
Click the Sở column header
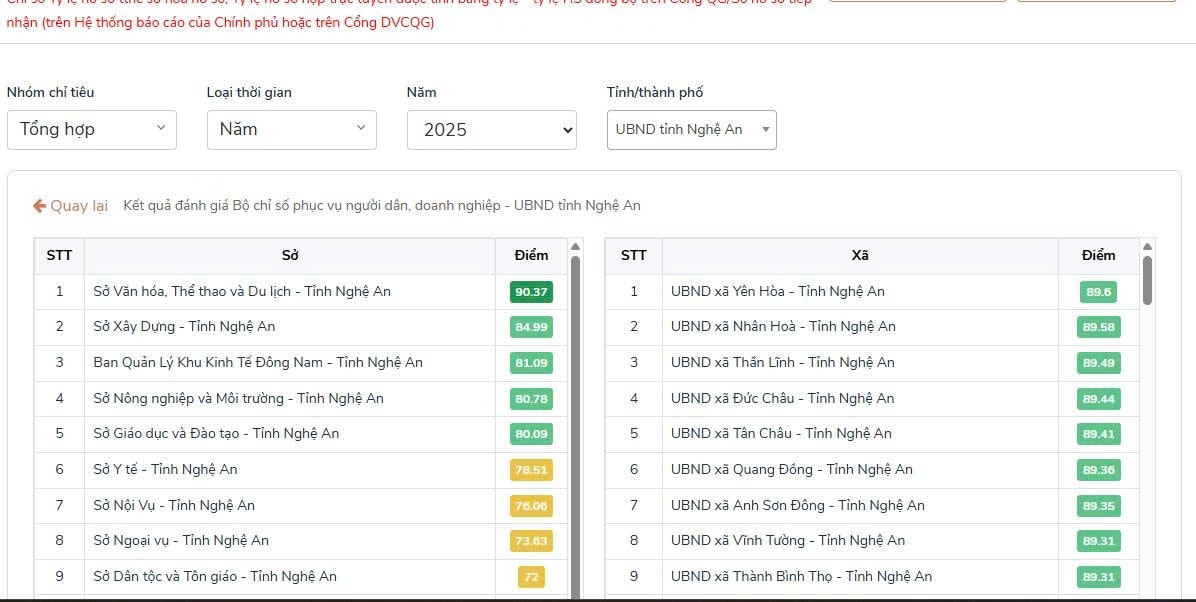pos(290,256)
